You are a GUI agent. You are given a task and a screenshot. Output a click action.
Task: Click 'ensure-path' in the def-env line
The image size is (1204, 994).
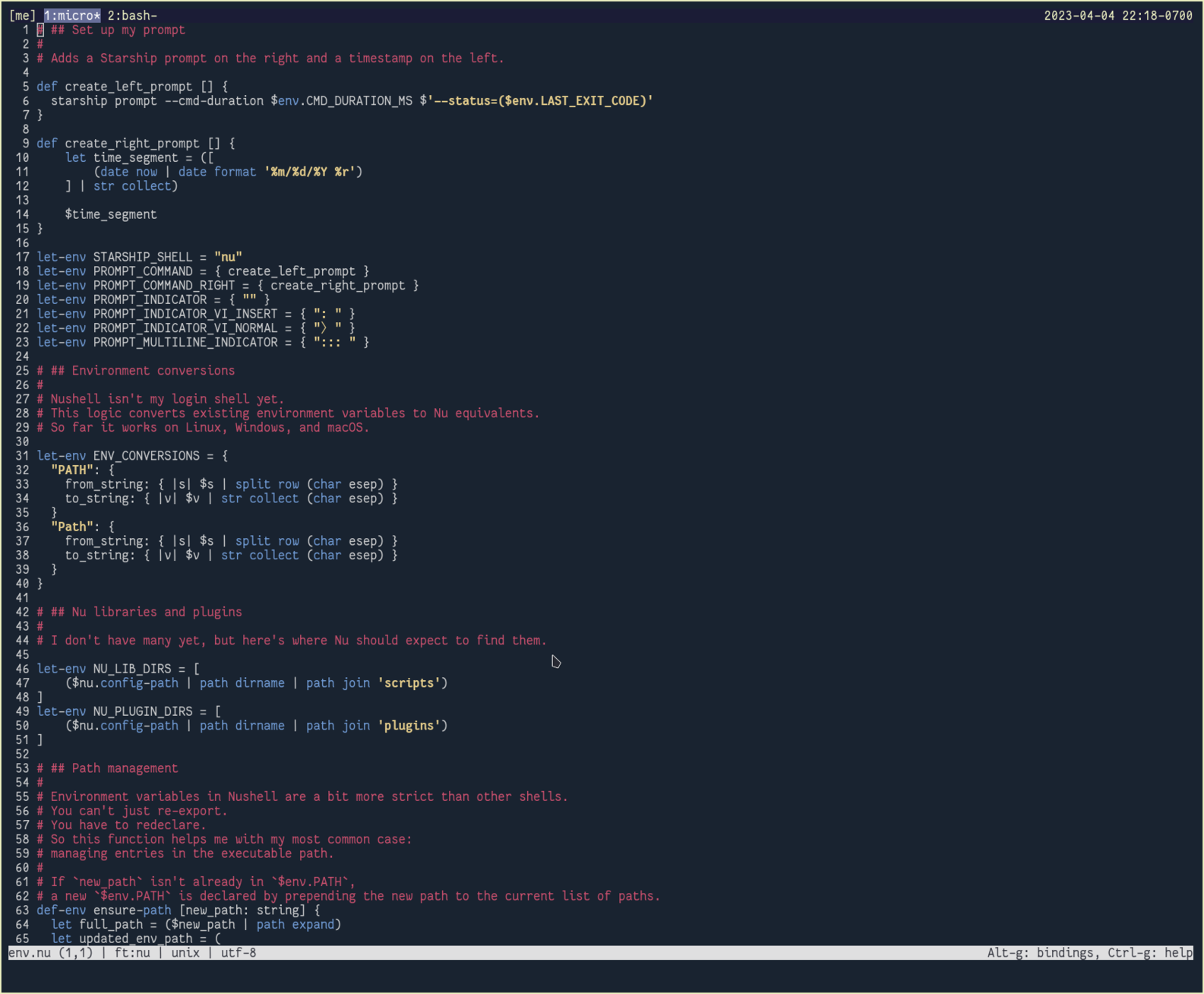click(x=132, y=910)
